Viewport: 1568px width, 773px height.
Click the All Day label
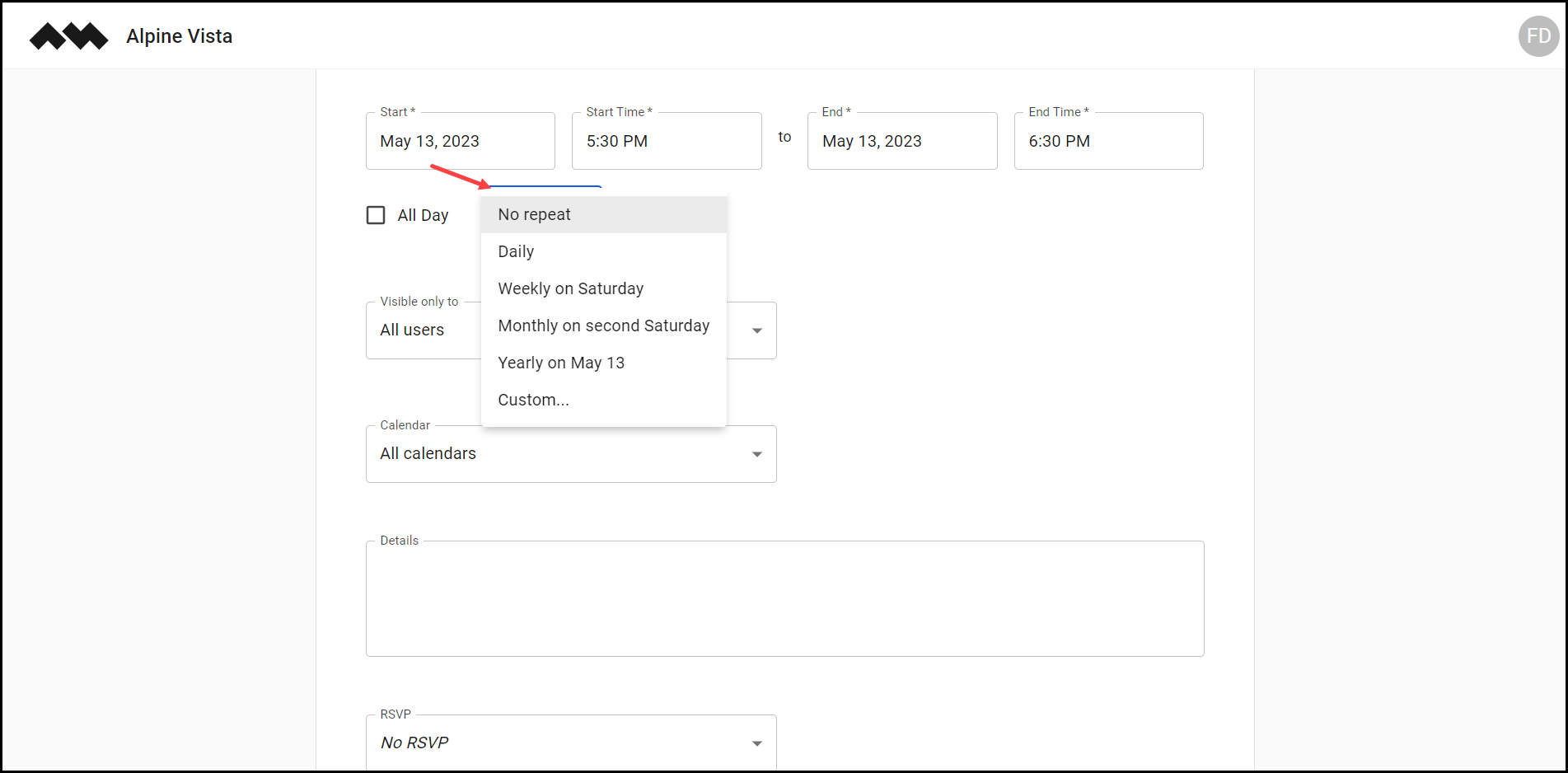pyautogui.click(x=424, y=215)
